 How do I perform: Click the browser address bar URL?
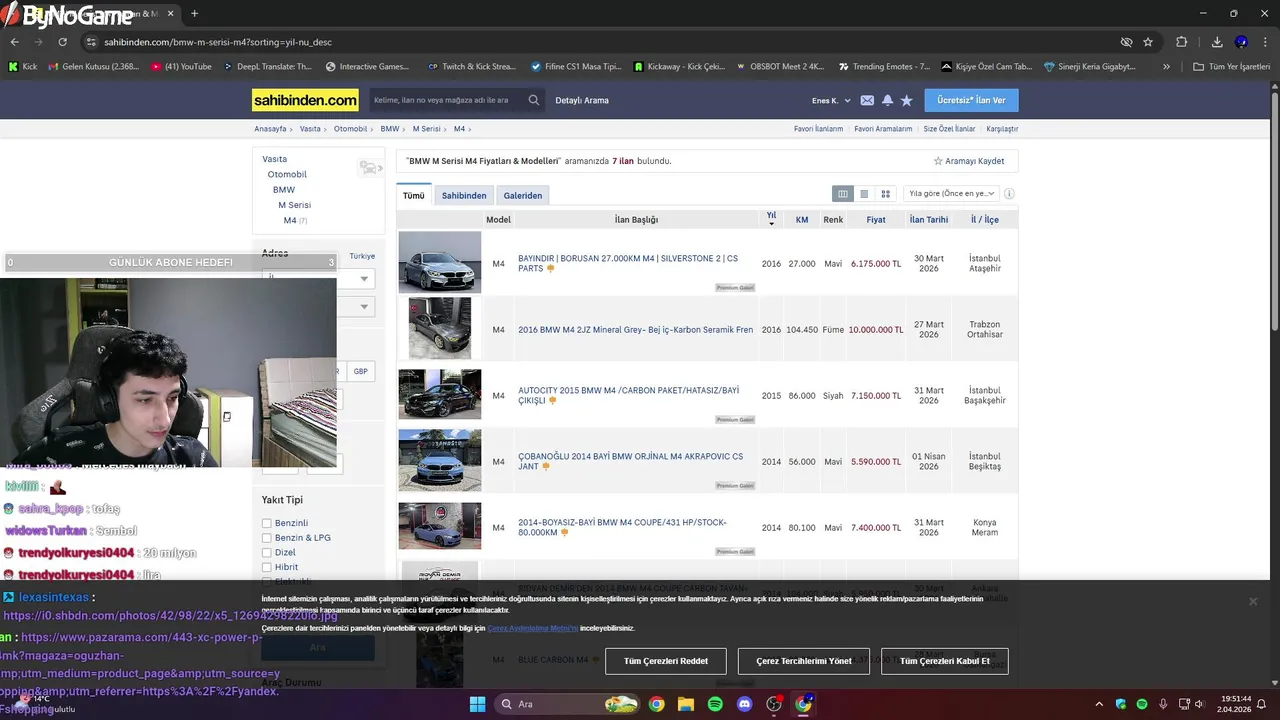(218, 42)
